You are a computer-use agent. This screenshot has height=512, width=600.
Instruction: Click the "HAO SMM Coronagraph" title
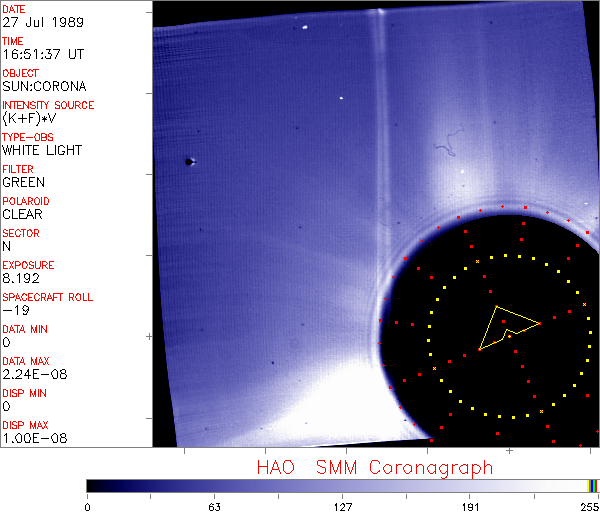[375, 468]
